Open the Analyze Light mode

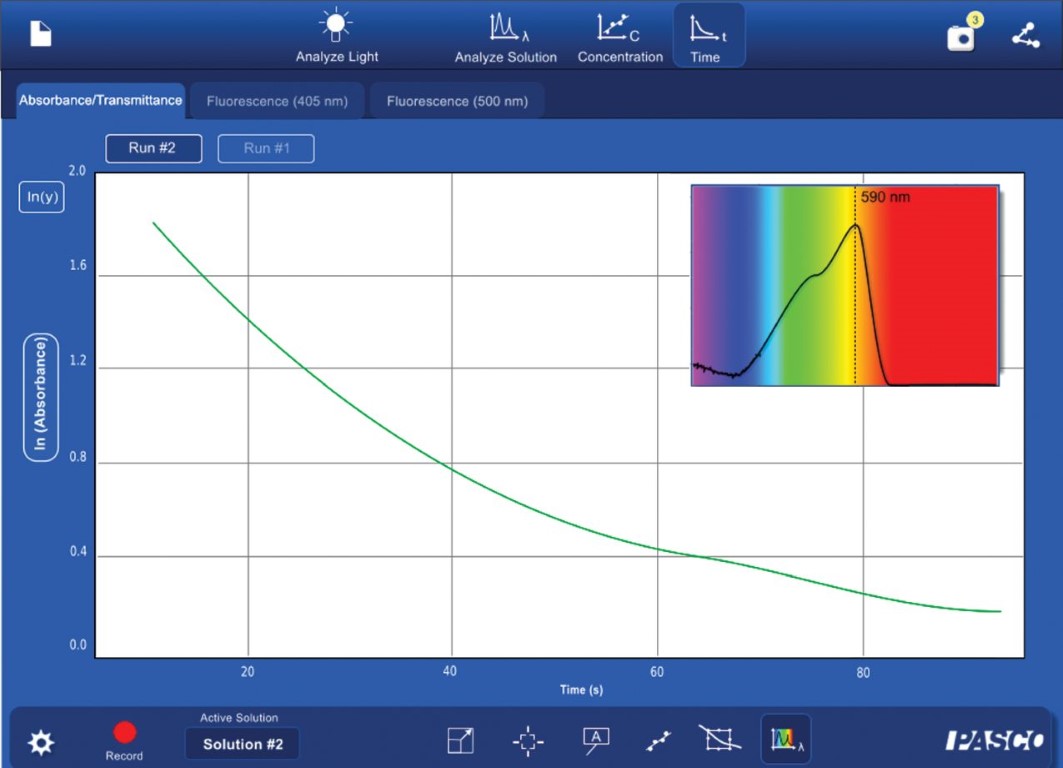click(336, 37)
